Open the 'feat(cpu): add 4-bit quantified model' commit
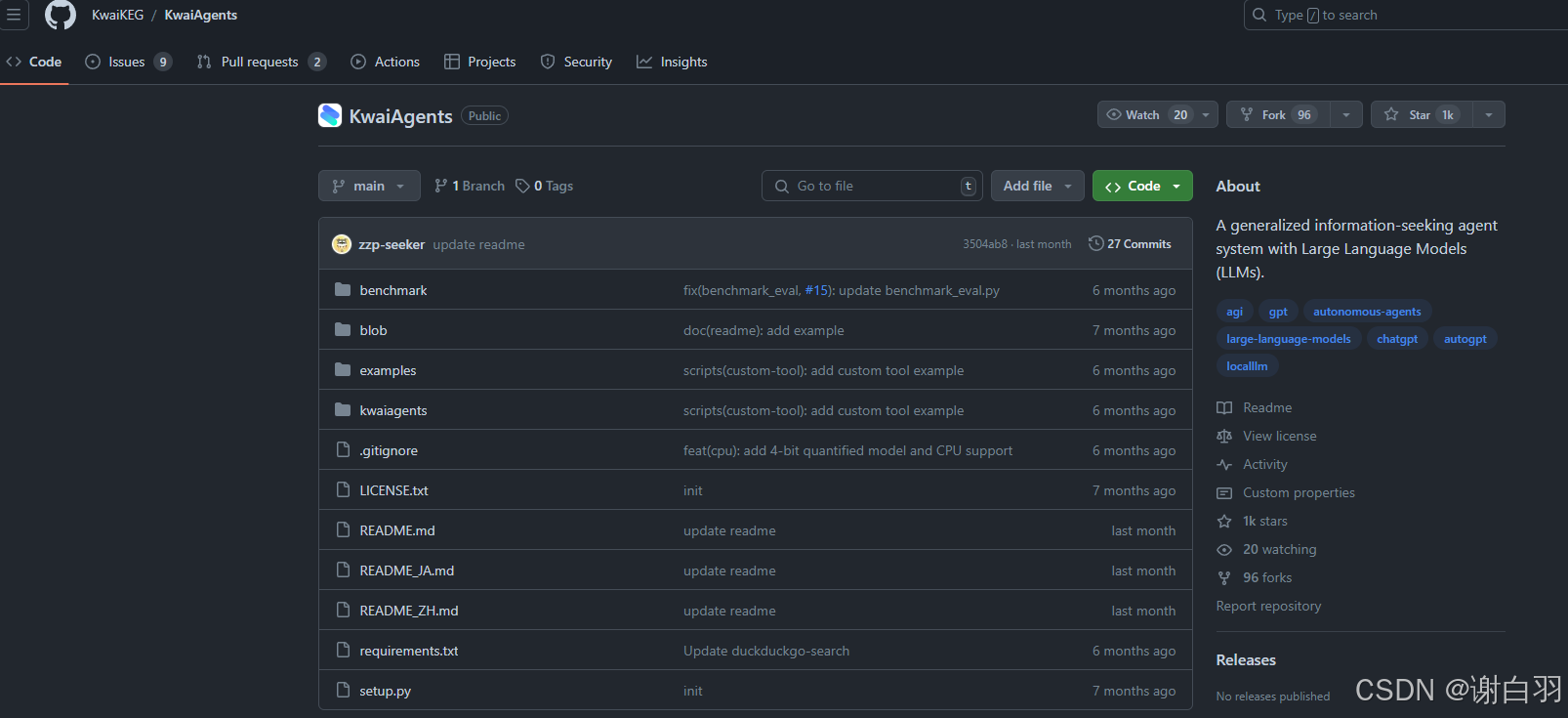The image size is (1568, 718). click(847, 450)
